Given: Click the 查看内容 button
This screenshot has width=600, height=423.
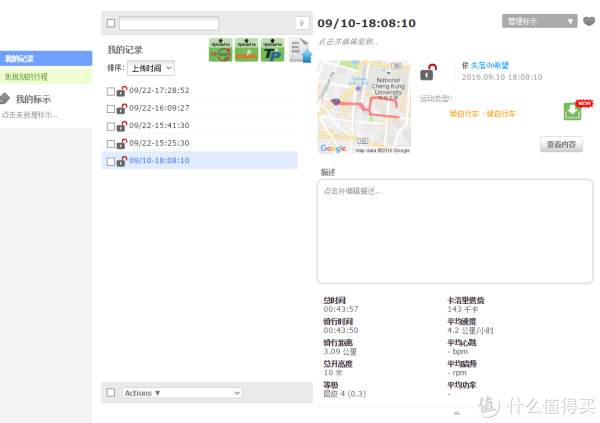Looking at the screenshot, I should pyautogui.click(x=561, y=144).
